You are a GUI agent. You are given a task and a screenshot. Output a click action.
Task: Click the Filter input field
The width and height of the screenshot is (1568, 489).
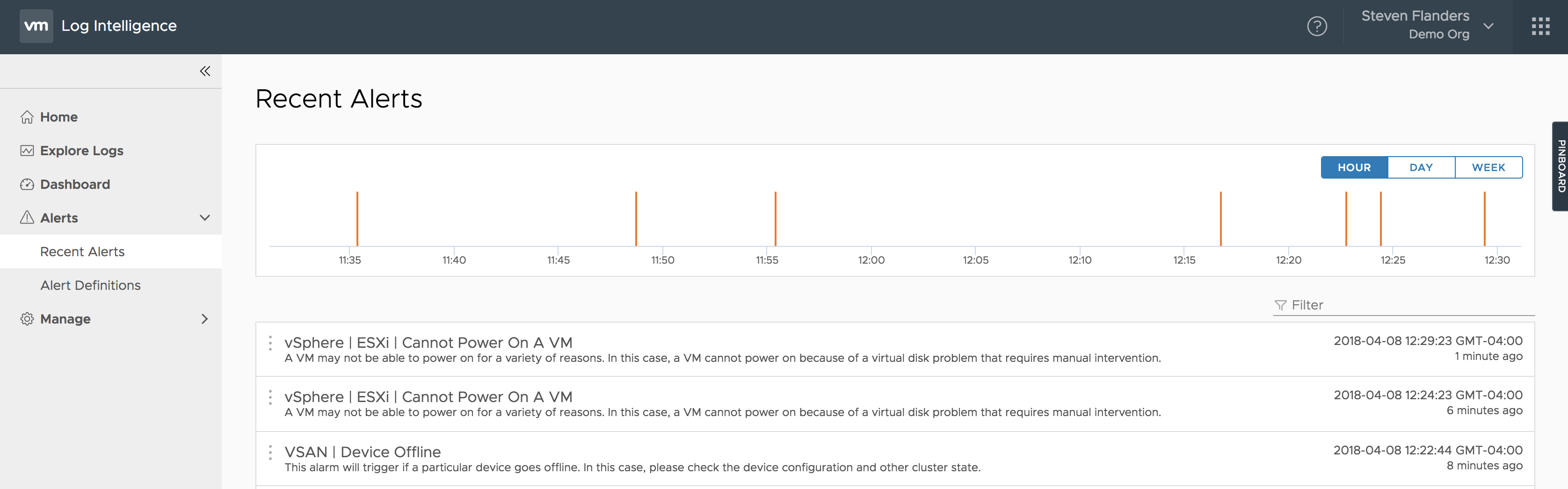(1406, 305)
